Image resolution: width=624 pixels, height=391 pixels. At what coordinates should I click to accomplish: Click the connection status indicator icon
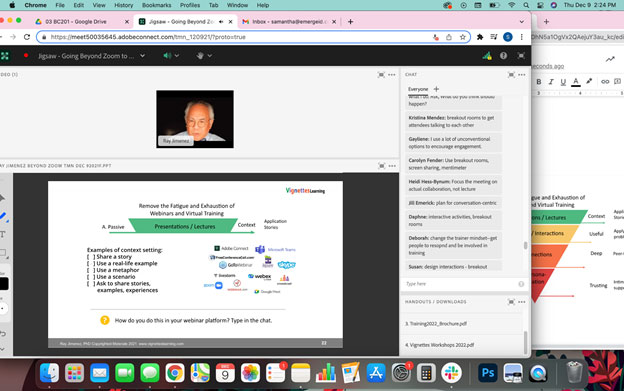(x=487, y=56)
